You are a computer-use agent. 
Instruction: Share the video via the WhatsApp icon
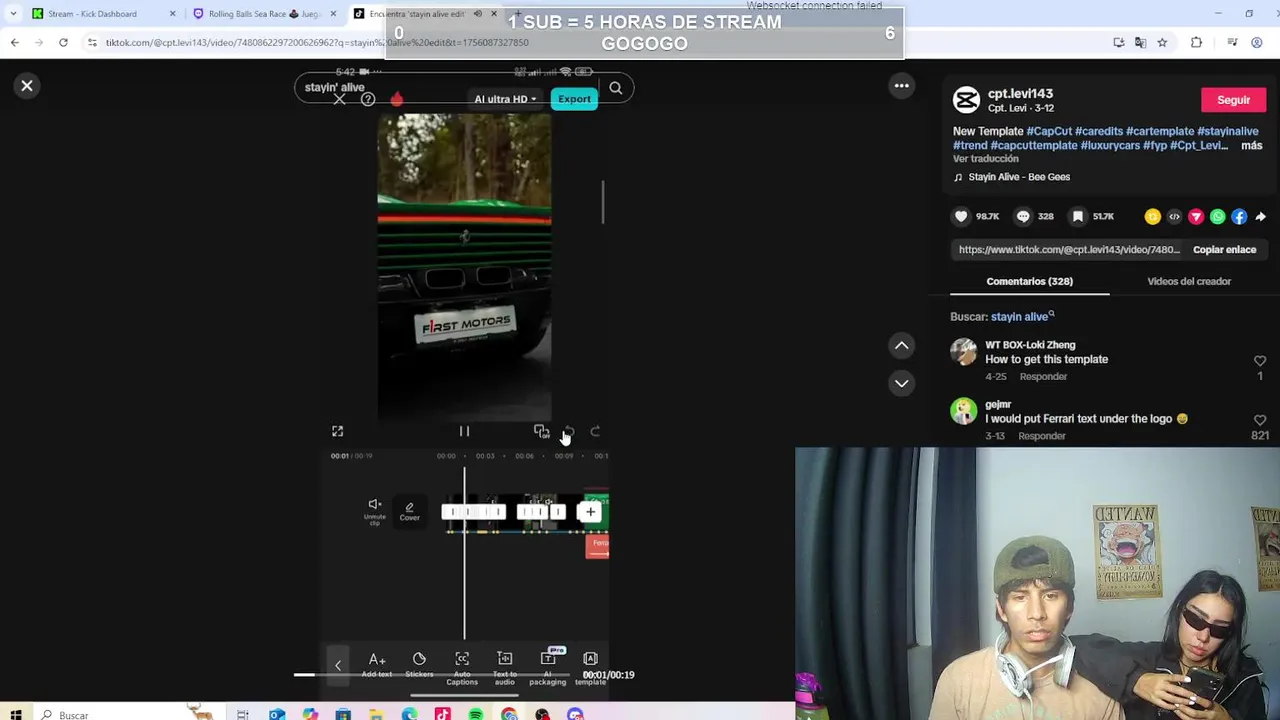point(1217,216)
